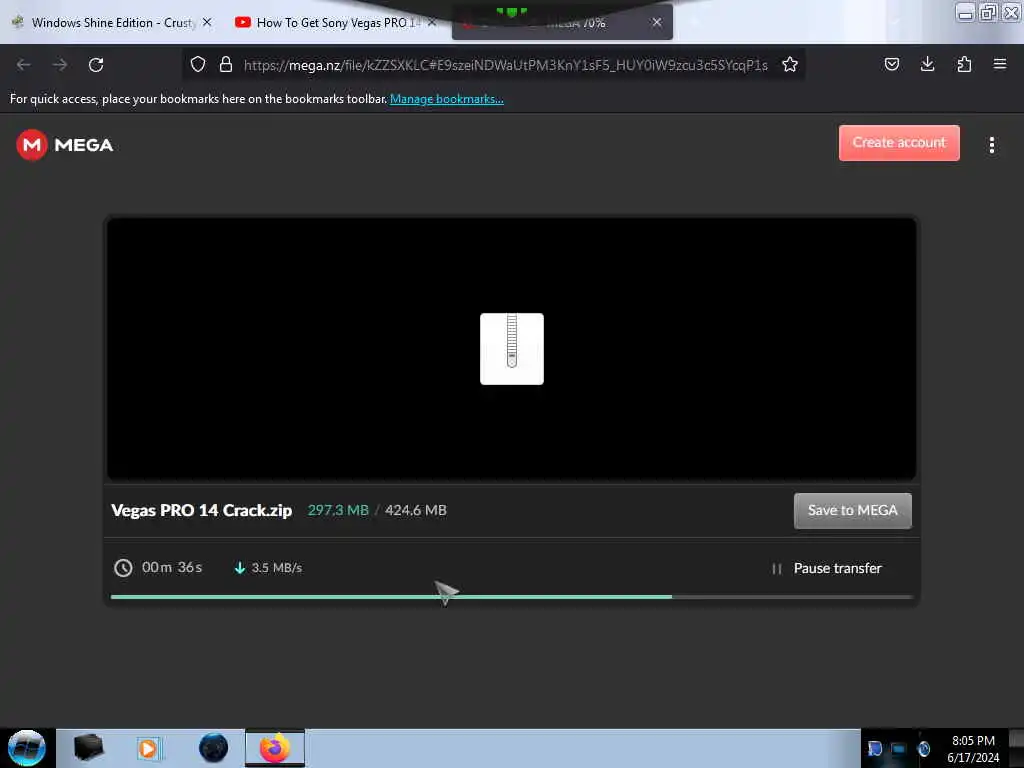This screenshot has width=1024, height=768.
Task: Select the Vegas PRO 14 Crack.zip filename
Action: tap(202, 510)
